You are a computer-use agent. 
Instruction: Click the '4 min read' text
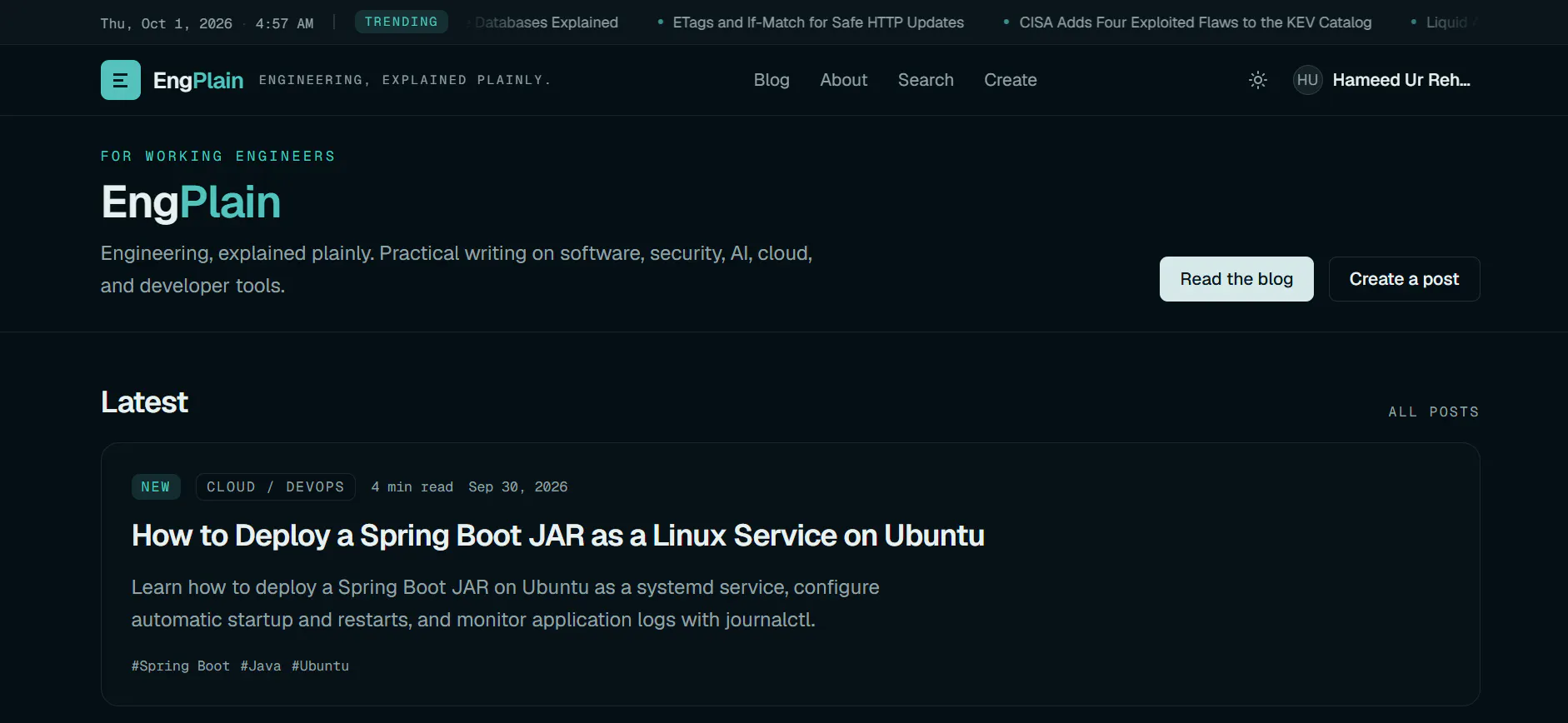coord(412,486)
